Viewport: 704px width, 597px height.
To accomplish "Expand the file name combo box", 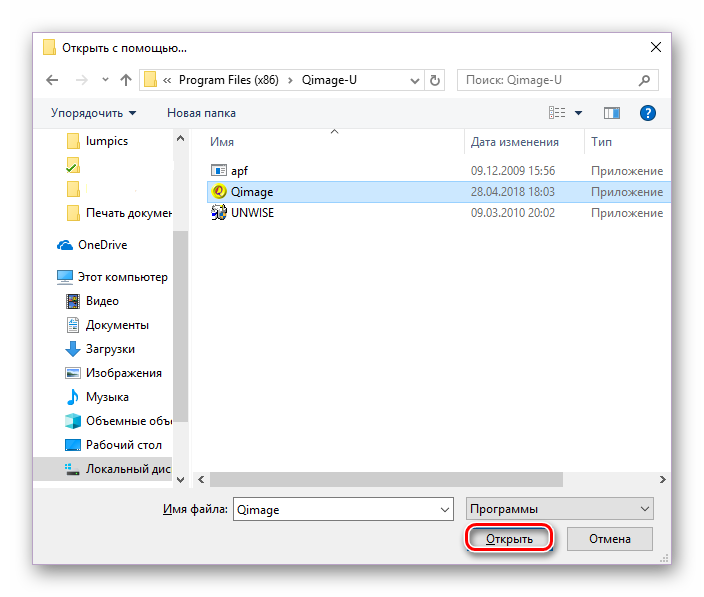I will pyautogui.click(x=444, y=509).
